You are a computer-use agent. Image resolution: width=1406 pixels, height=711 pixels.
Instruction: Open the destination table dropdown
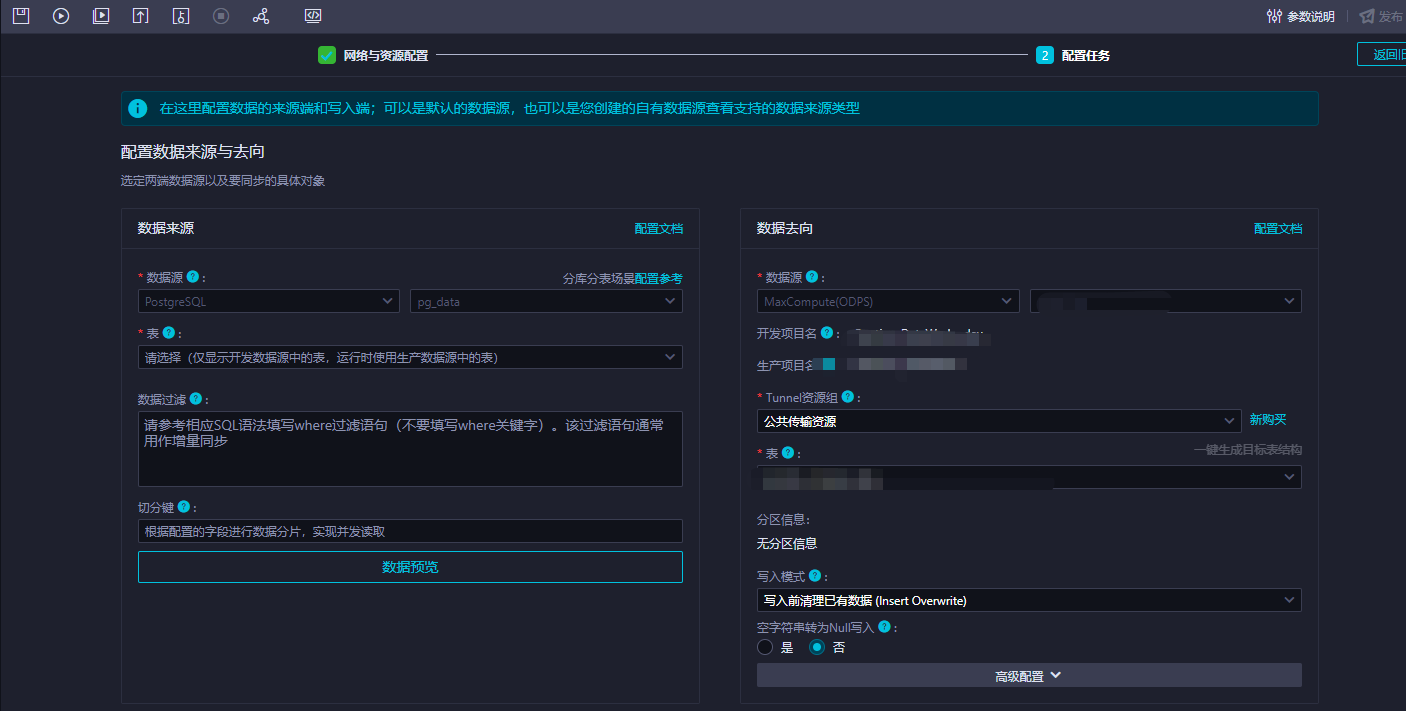click(x=1029, y=477)
